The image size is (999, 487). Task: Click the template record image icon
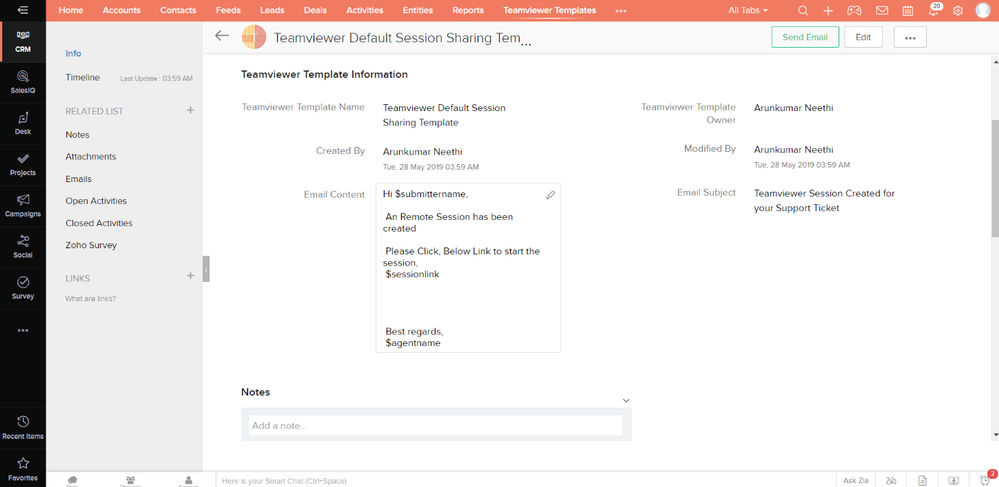(x=254, y=37)
